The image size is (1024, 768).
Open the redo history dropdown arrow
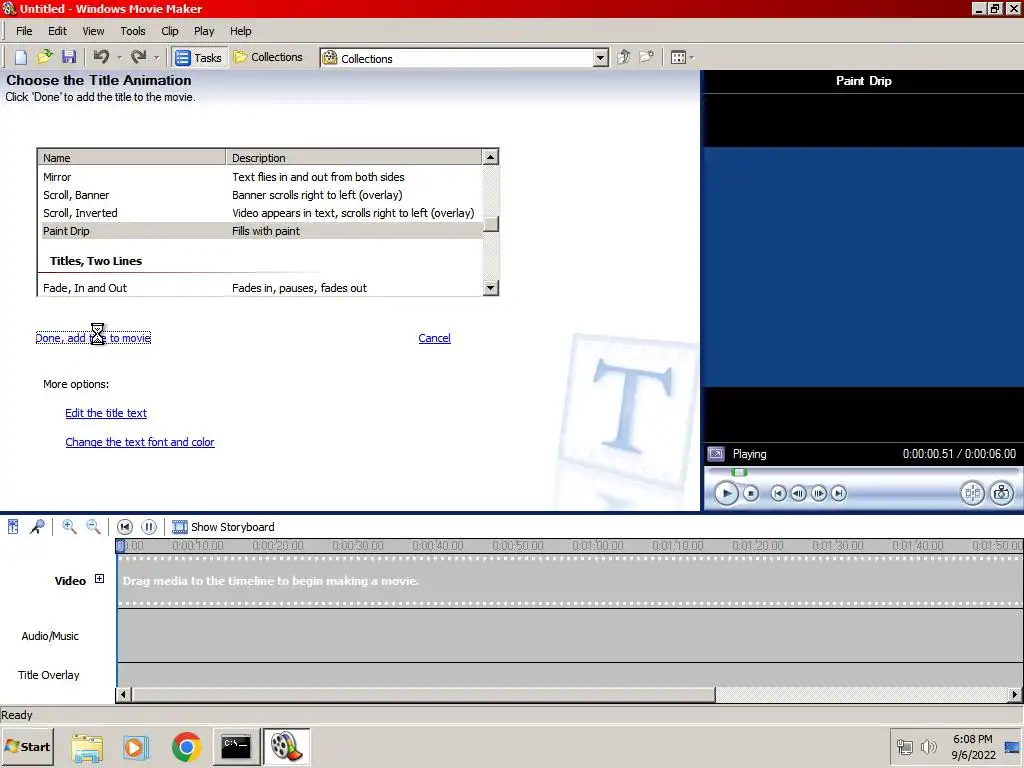[x=157, y=58]
